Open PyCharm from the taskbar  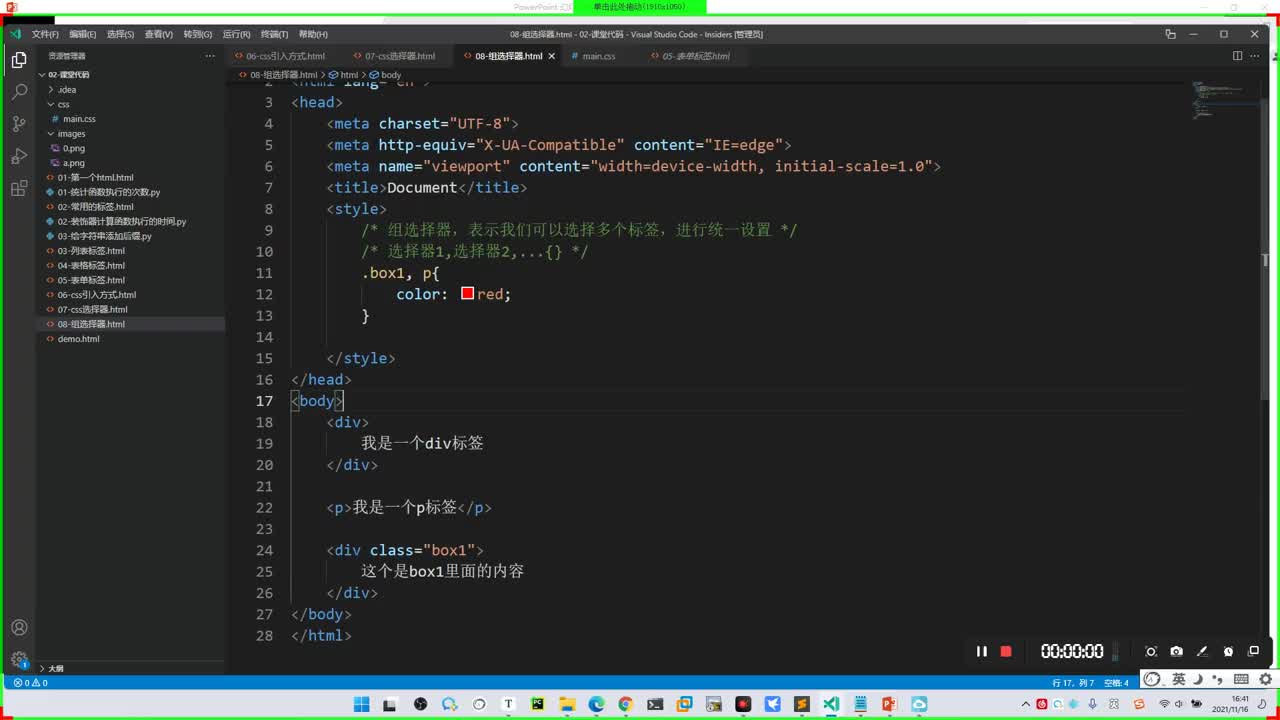[538, 704]
